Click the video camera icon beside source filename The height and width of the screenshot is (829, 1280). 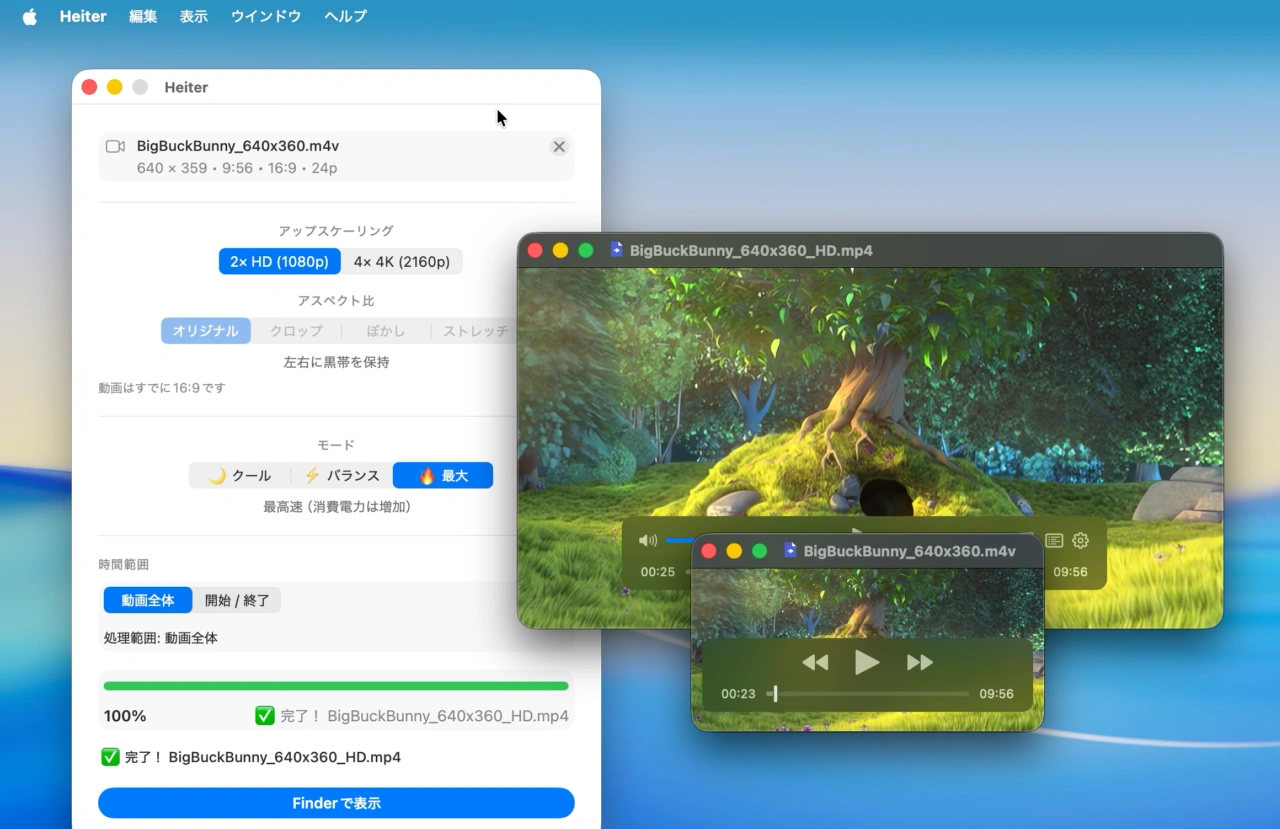pyautogui.click(x=115, y=146)
